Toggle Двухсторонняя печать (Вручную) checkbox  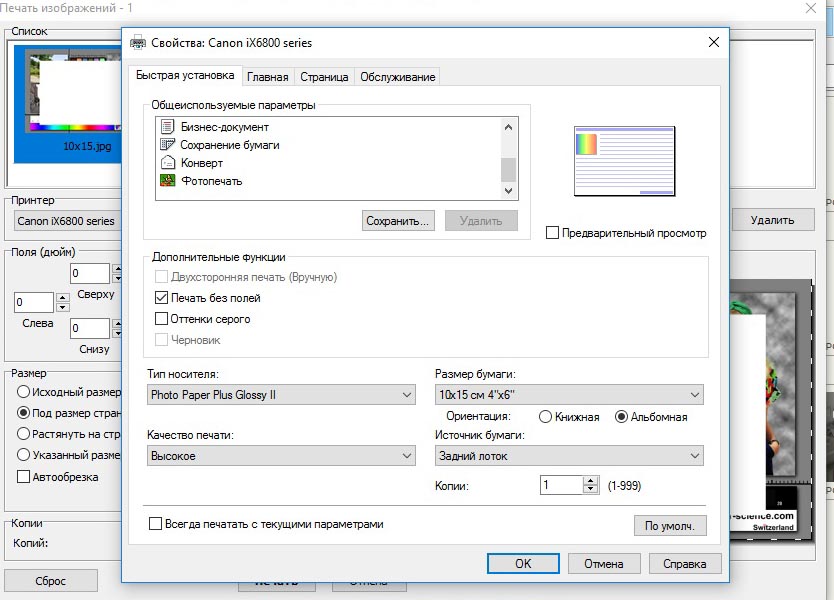click(x=161, y=277)
